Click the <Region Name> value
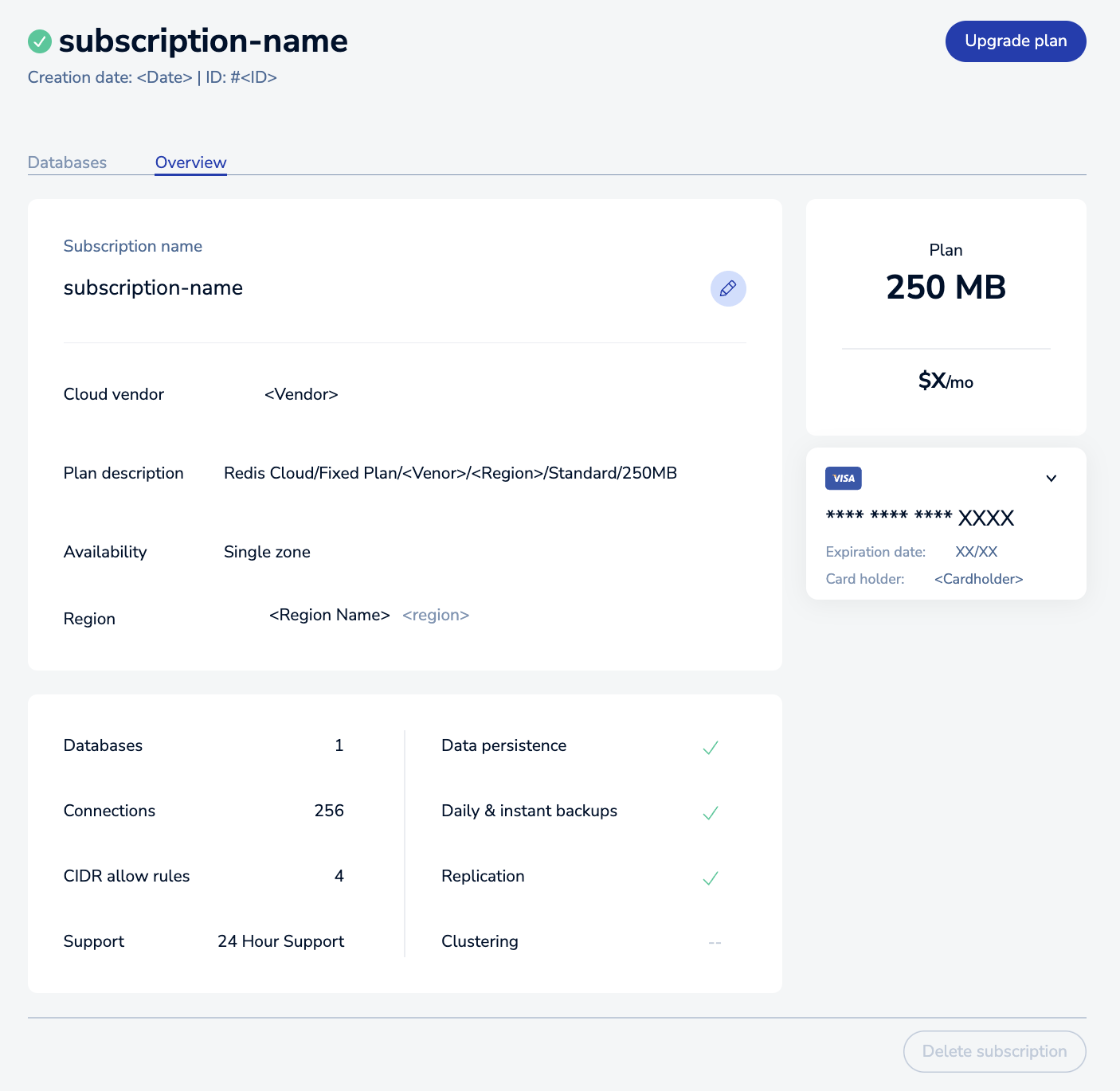The height and width of the screenshot is (1091, 1120). (329, 615)
